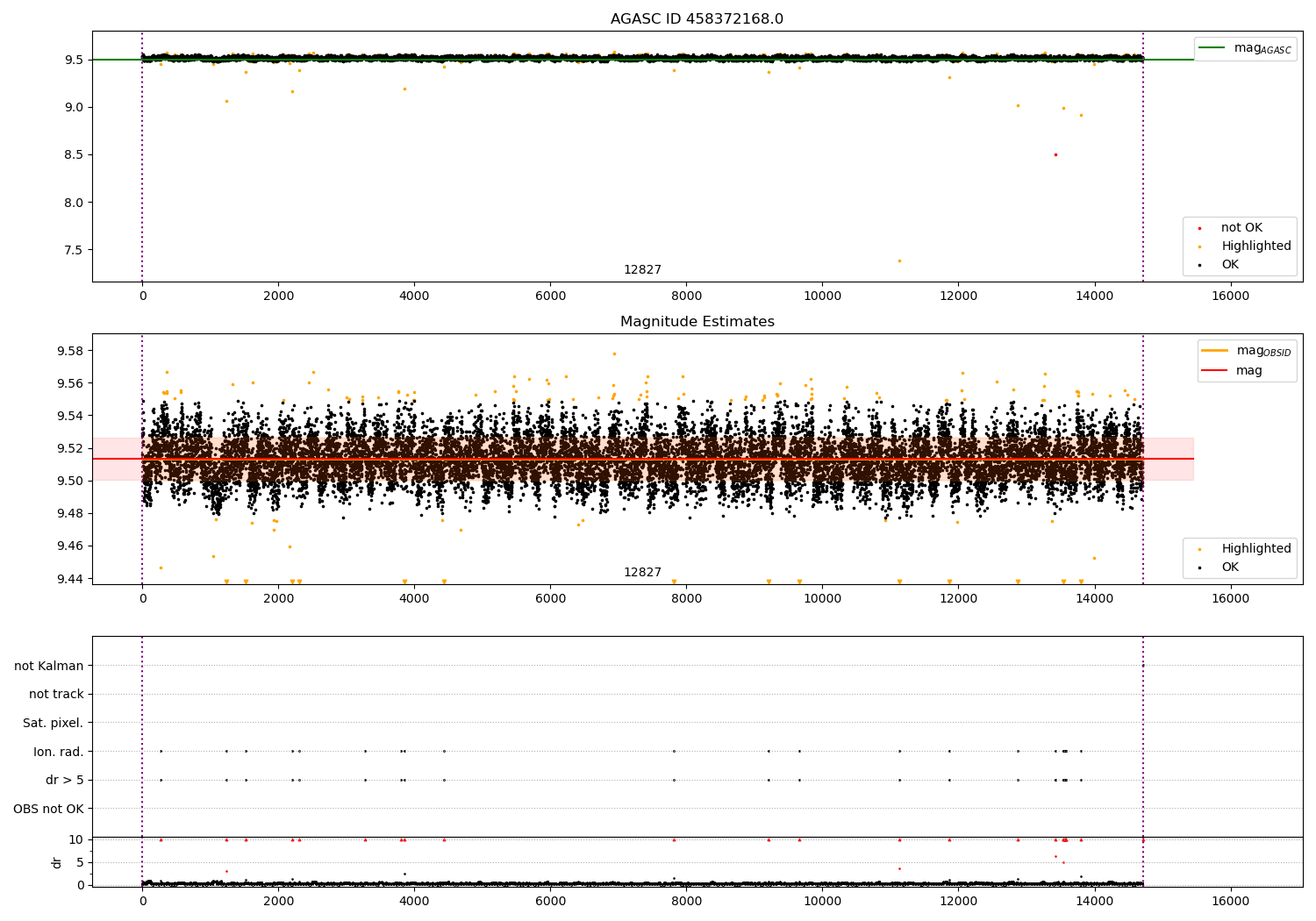Click the '9.46' y-tick label
1316x921 pixels.
[x=70, y=546]
